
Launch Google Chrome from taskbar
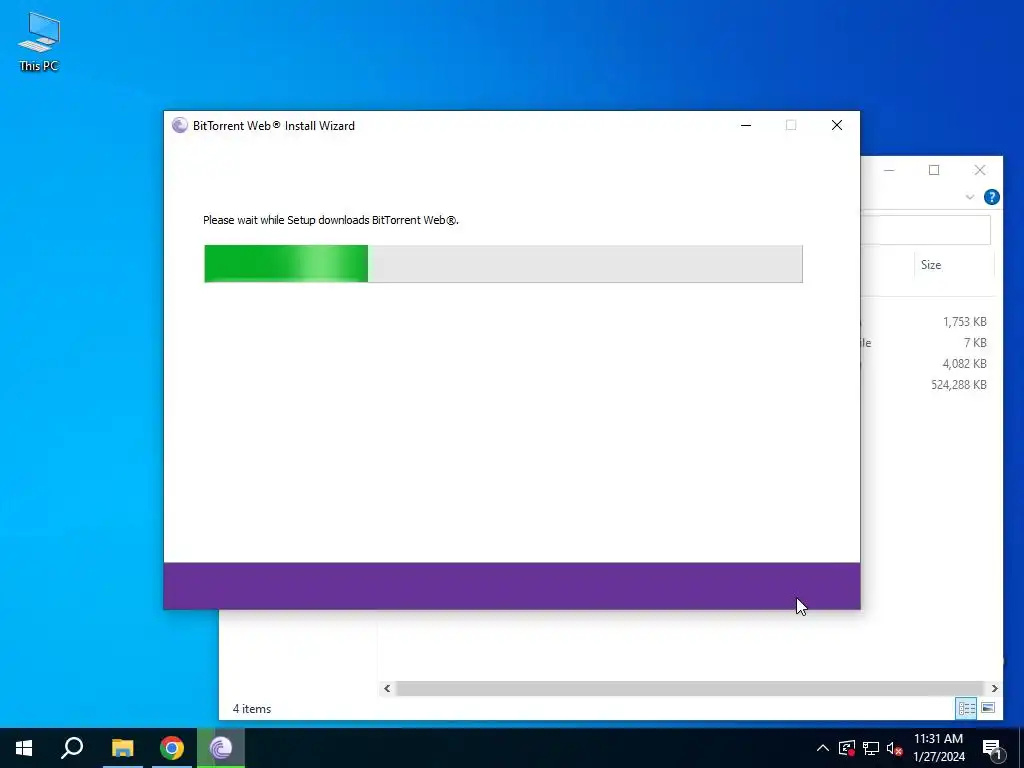pos(172,748)
